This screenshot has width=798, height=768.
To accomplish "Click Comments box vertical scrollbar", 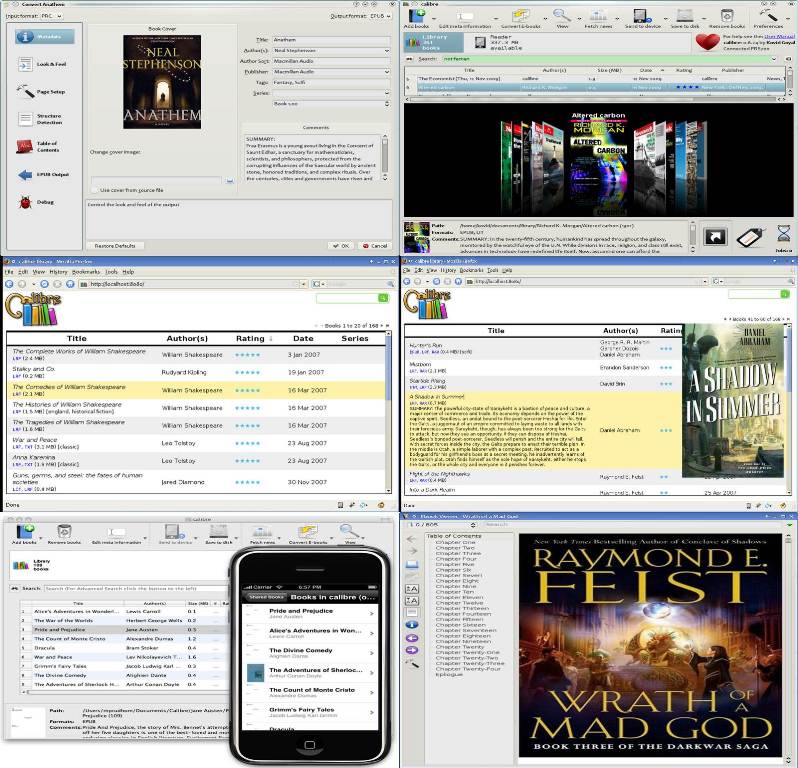I will coord(385,157).
